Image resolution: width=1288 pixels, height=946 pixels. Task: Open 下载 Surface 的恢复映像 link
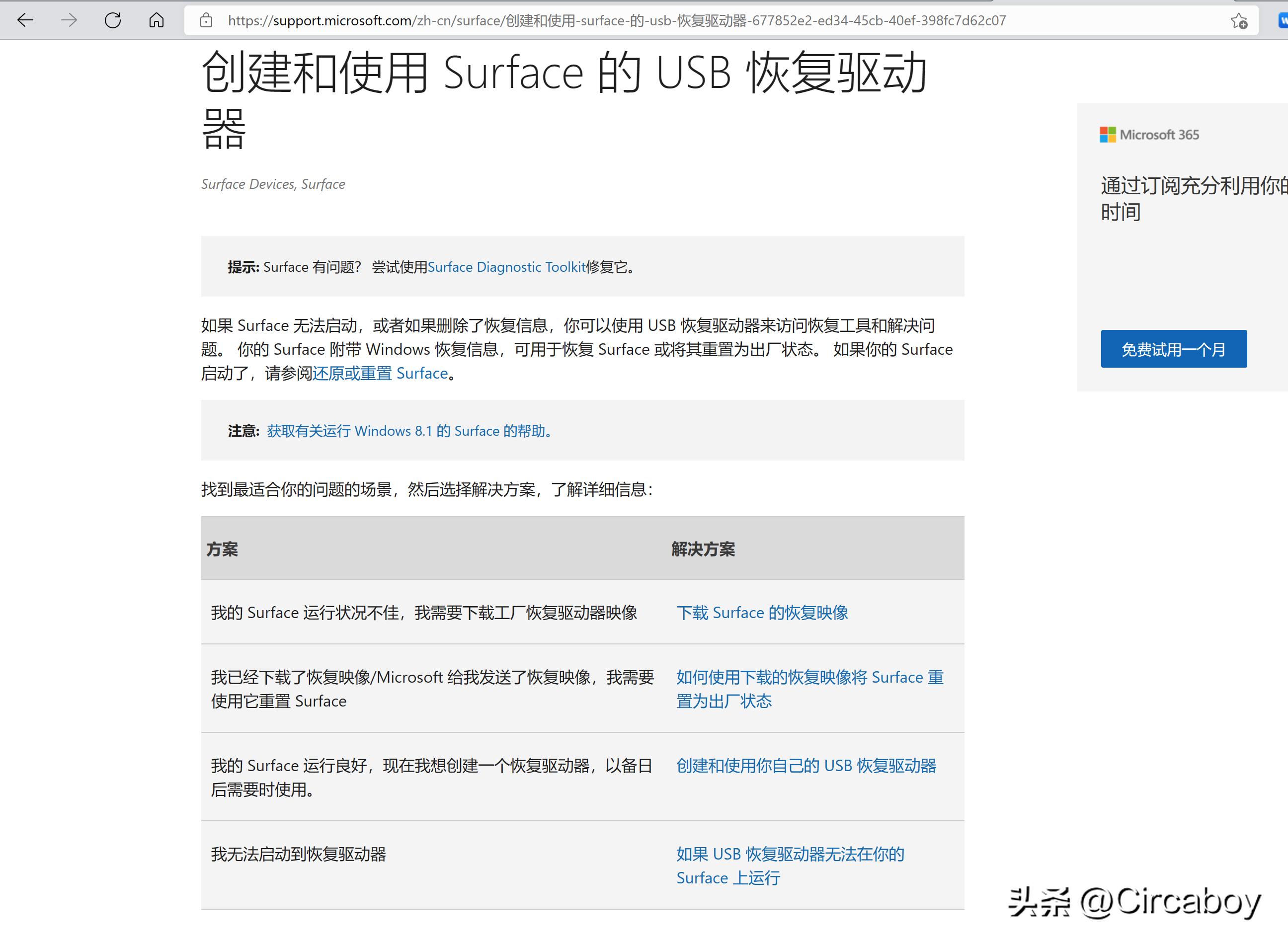763,612
